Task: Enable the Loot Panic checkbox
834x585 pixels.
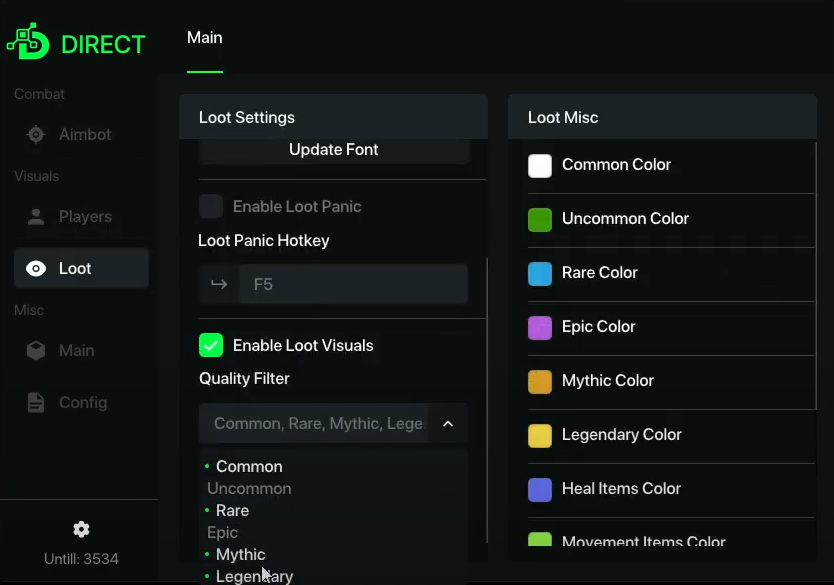Action: 211,207
